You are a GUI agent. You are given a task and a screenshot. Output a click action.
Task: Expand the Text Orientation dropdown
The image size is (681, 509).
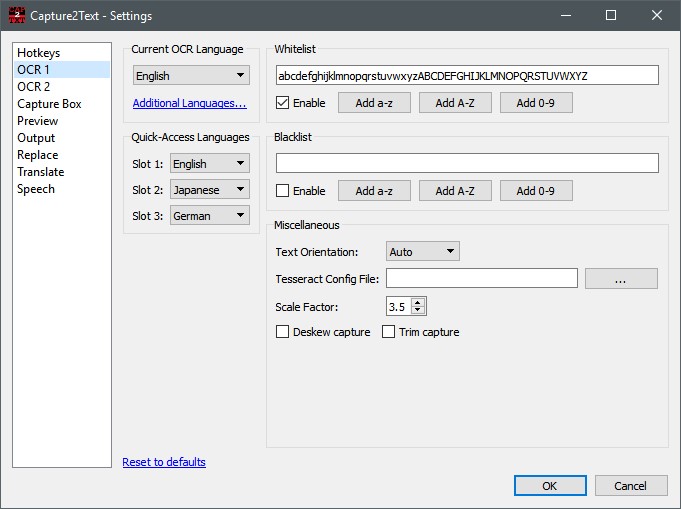(x=422, y=252)
